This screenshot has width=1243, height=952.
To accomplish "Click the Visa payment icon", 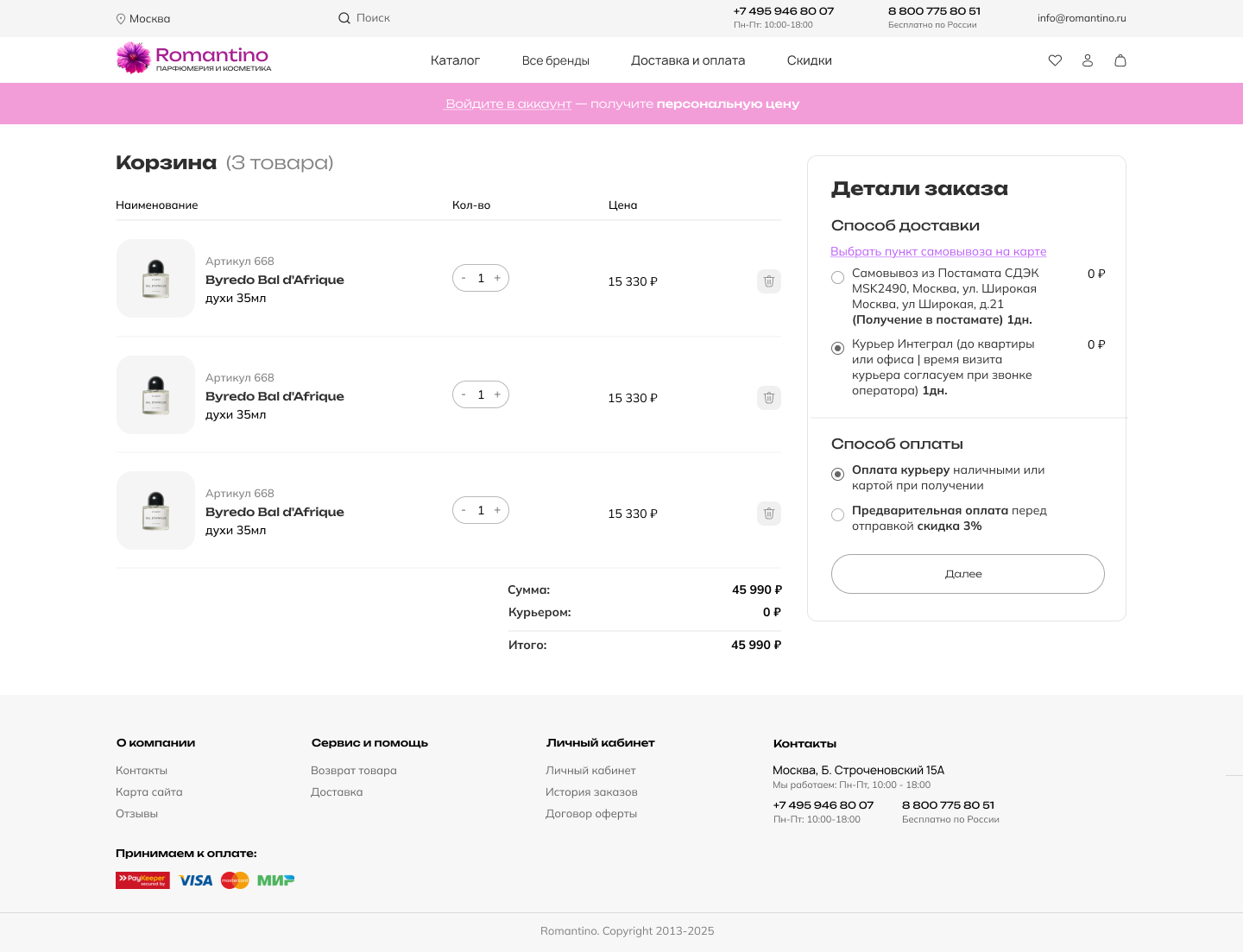I will (x=195, y=879).
